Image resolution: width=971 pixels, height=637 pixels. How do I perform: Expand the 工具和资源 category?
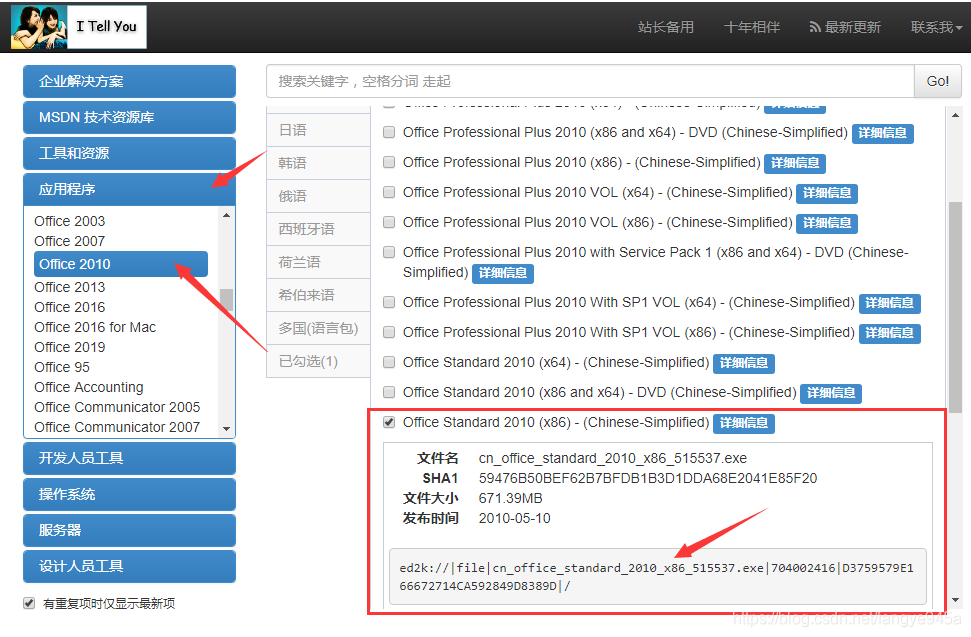[x=129, y=153]
